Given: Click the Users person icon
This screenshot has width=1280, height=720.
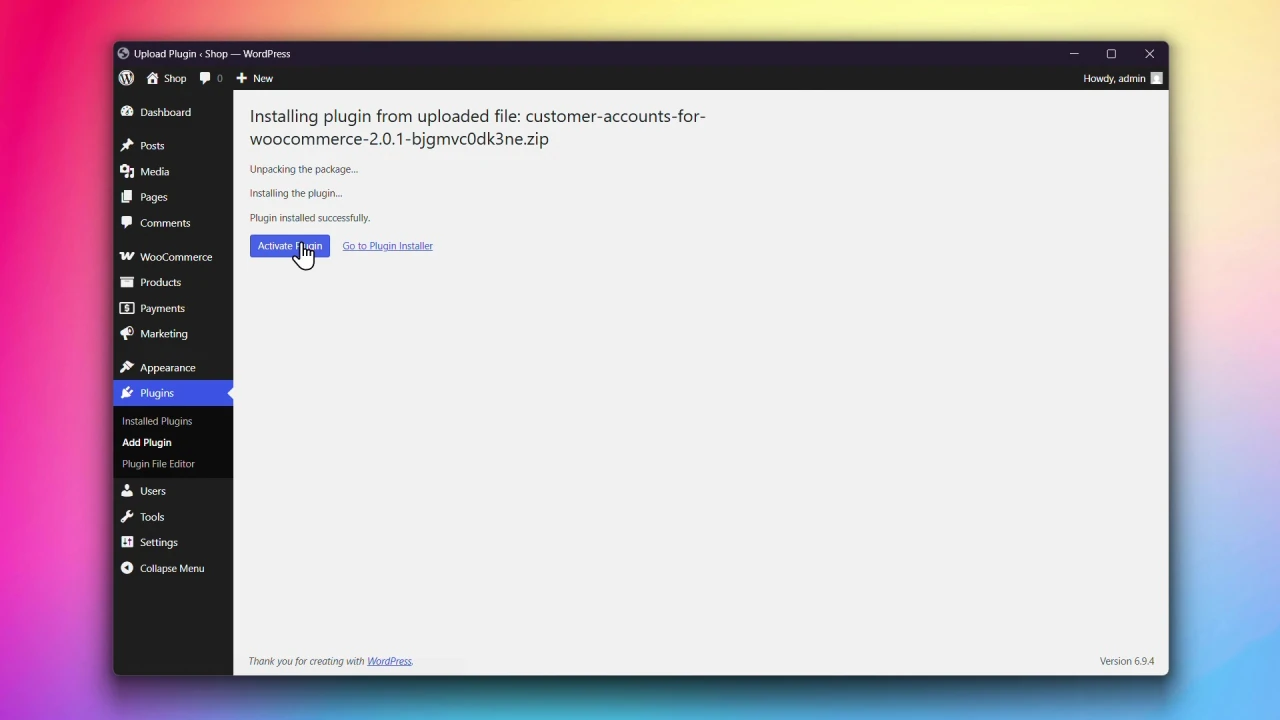Looking at the screenshot, I should click(127, 491).
